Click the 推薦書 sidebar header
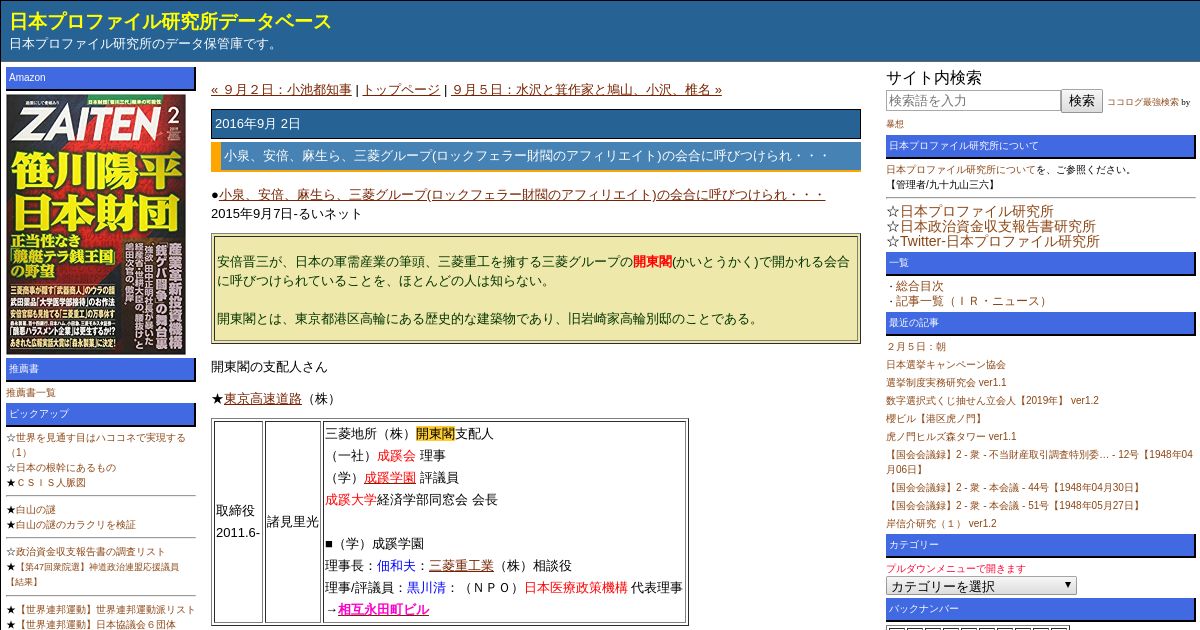Image resolution: width=1200 pixels, height=630 pixels. [x=101, y=369]
